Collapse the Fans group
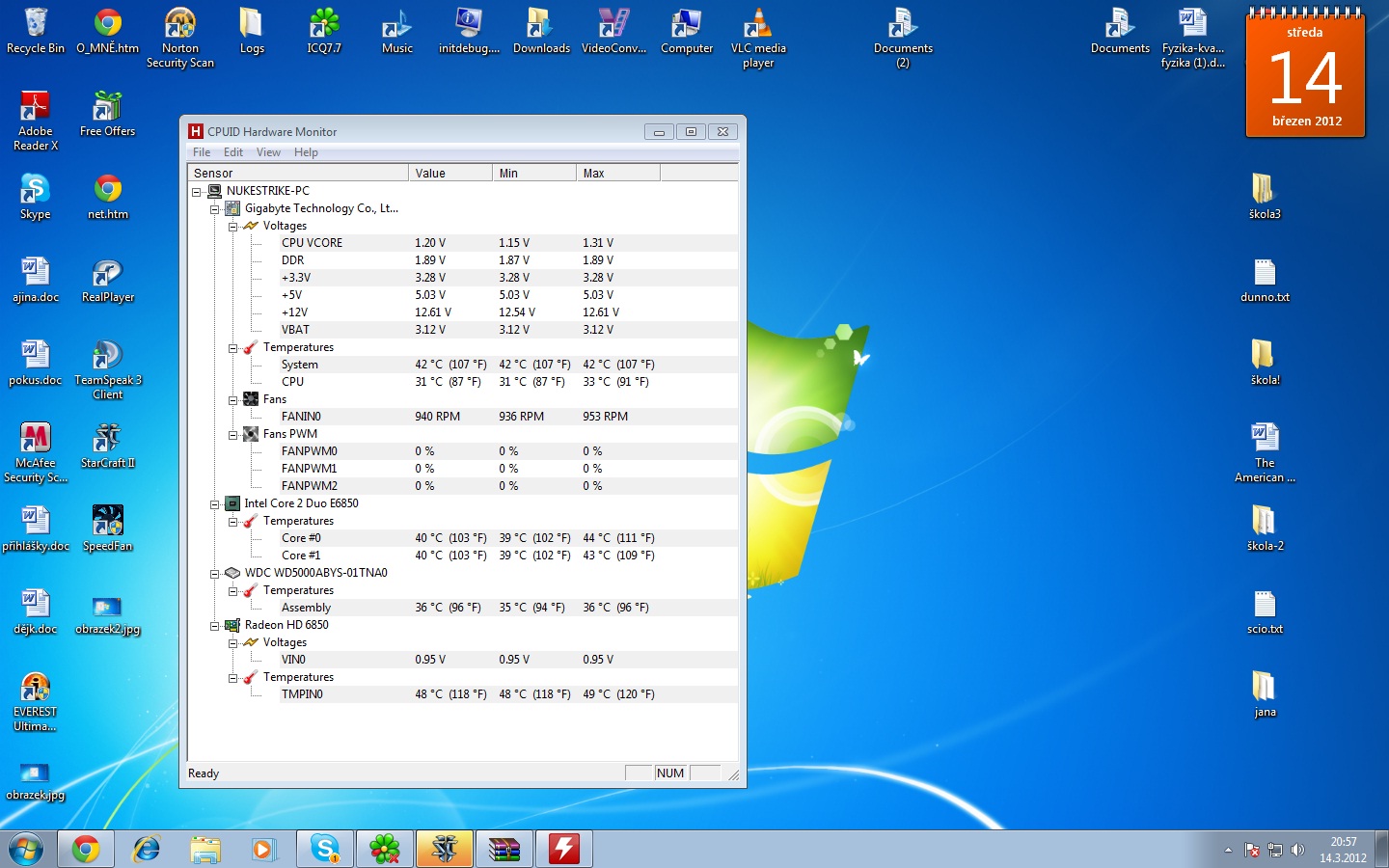 232,399
